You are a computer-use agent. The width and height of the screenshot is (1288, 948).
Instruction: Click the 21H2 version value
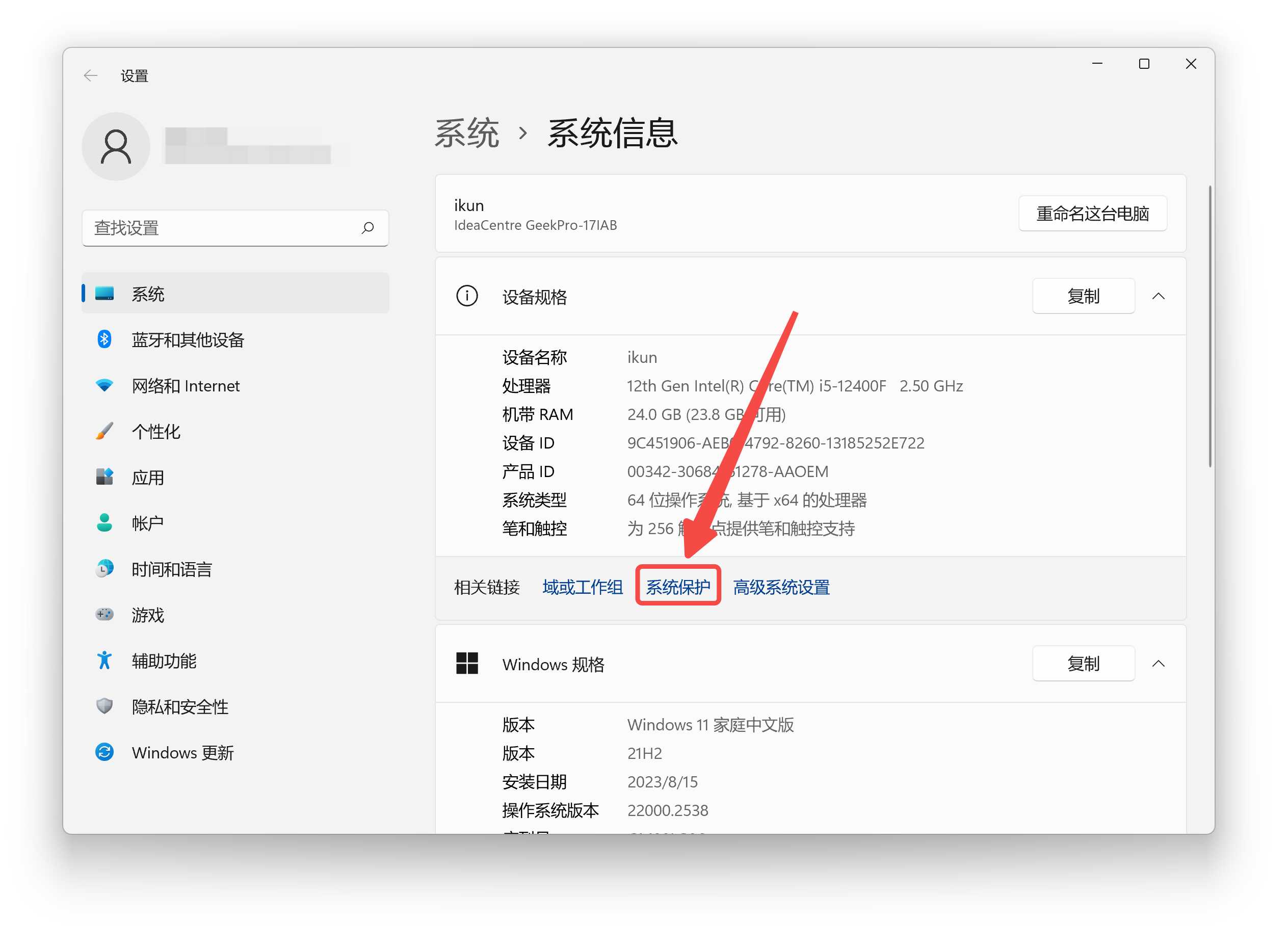[644, 753]
